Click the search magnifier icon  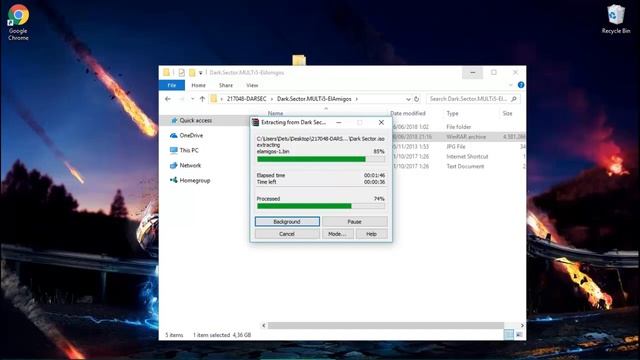[514, 99]
